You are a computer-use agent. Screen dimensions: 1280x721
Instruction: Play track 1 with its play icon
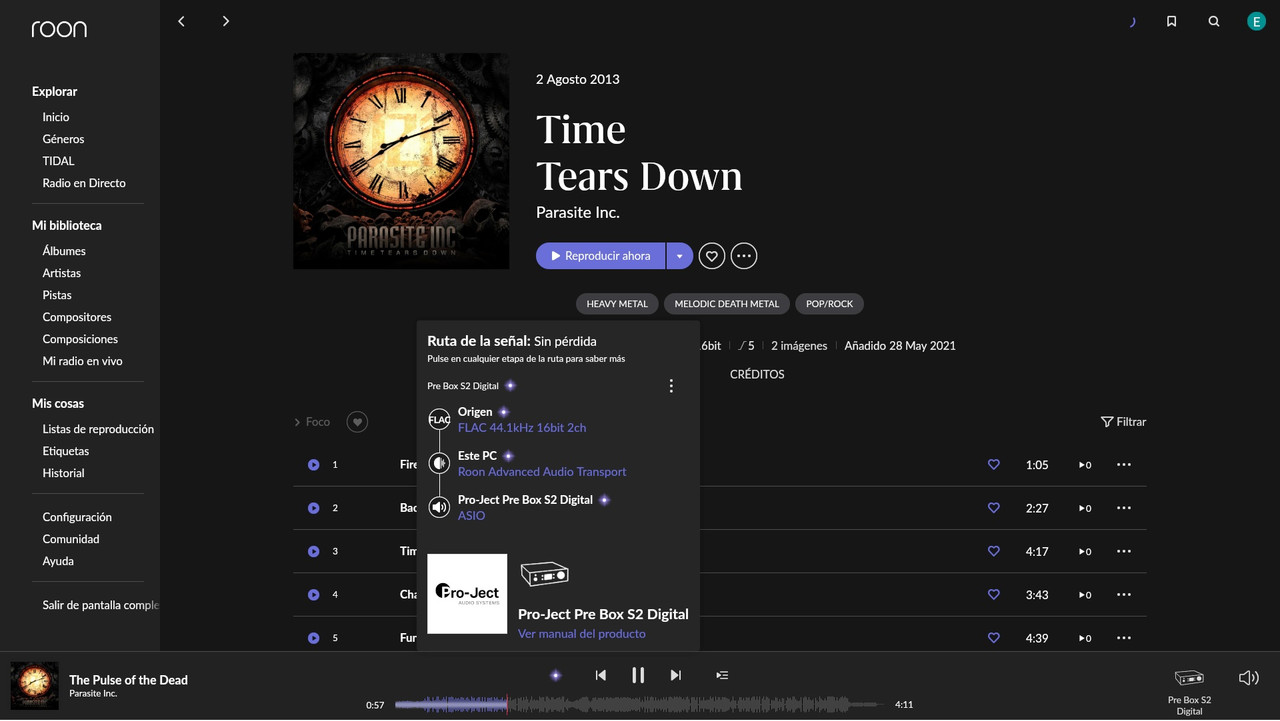tap(313, 465)
